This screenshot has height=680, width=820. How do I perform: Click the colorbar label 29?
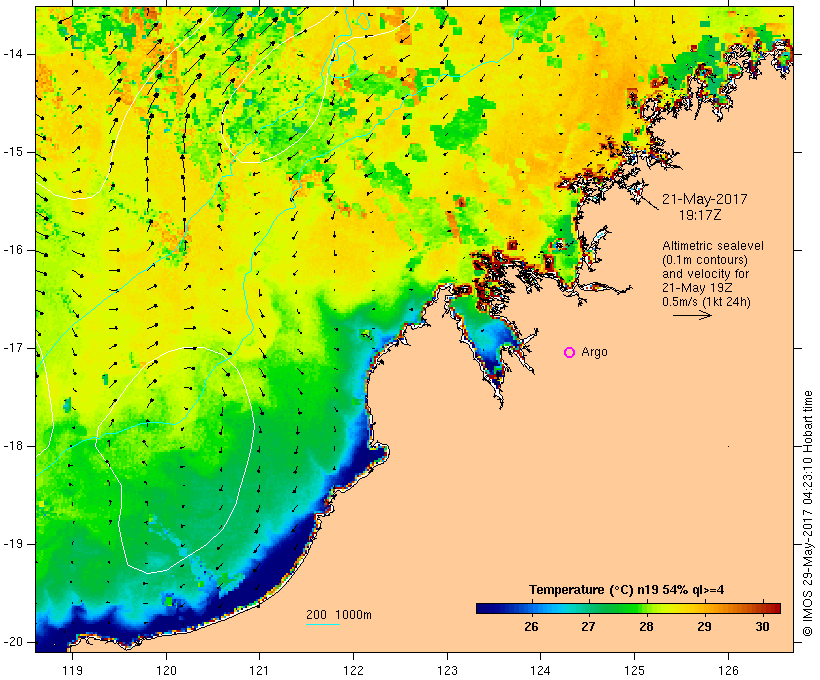[704, 626]
